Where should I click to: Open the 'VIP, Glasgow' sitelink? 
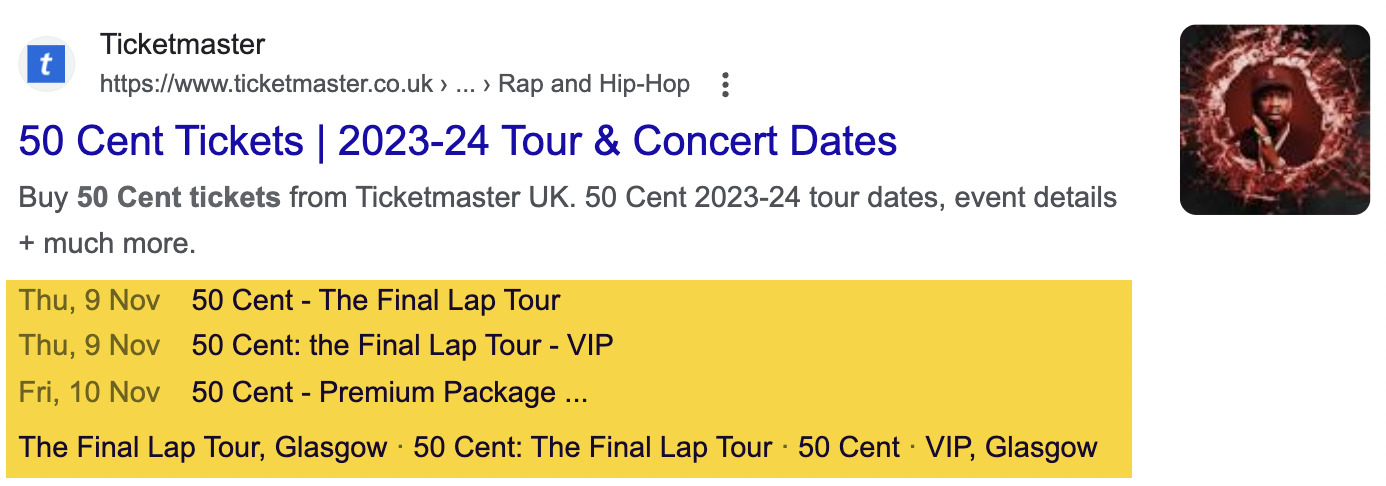[1011, 447]
